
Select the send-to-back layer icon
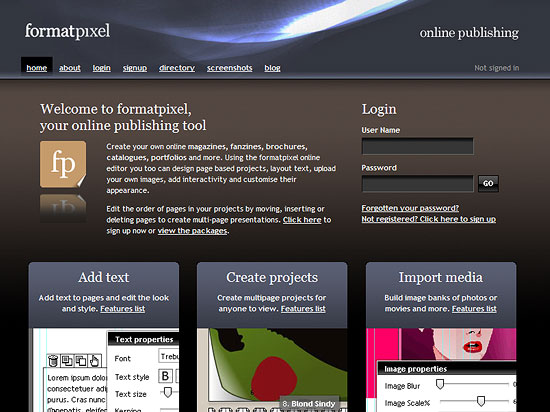point(81,360)
